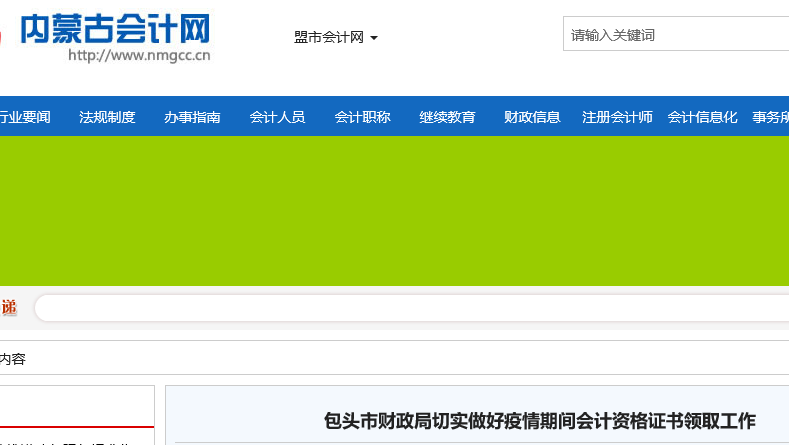Click the 包头市财政局 article headline
Viewport: 789px width, 445px height.
540,421
